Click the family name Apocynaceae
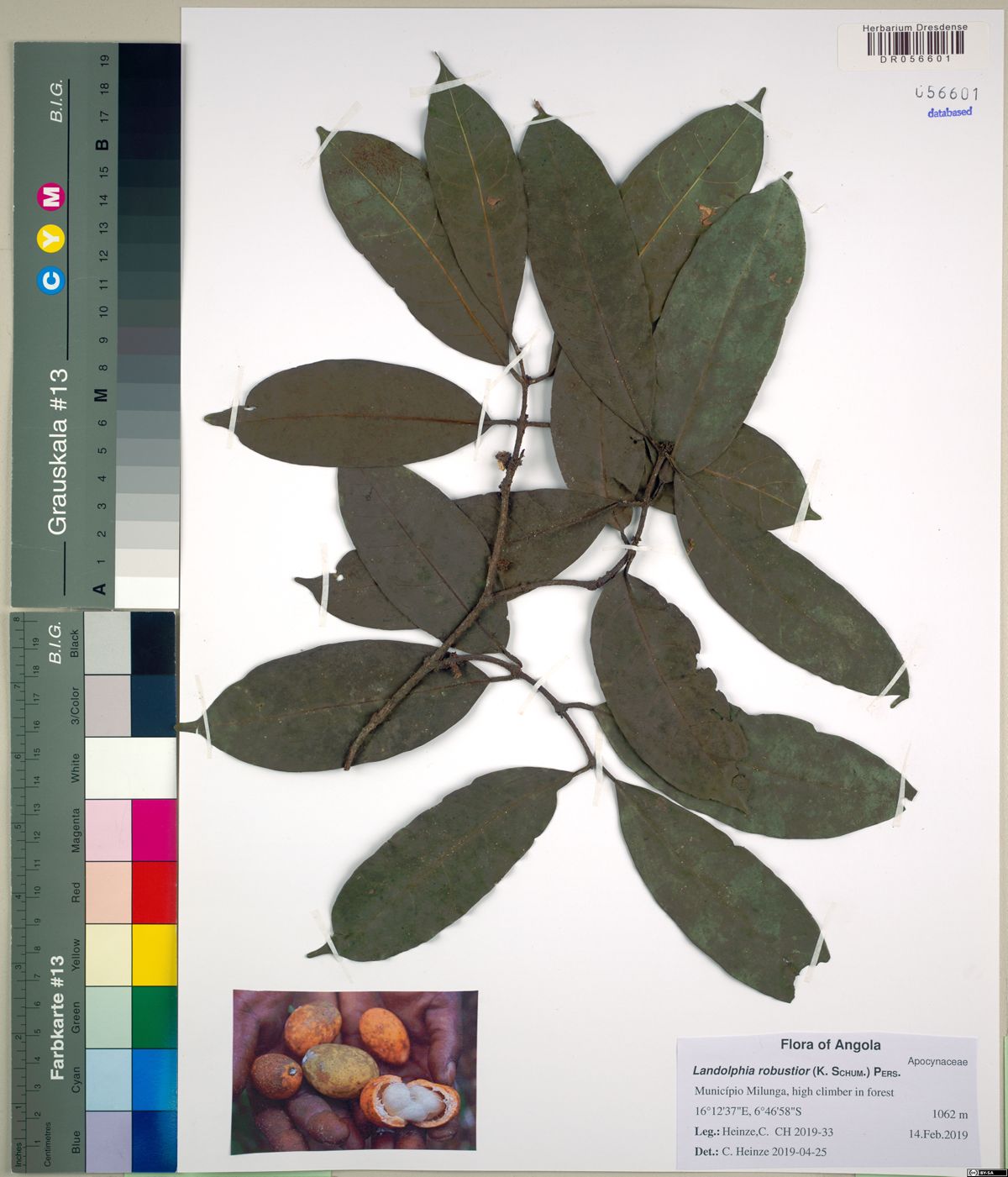This screenshot has height=1177, width=1008. [937, 1062]
